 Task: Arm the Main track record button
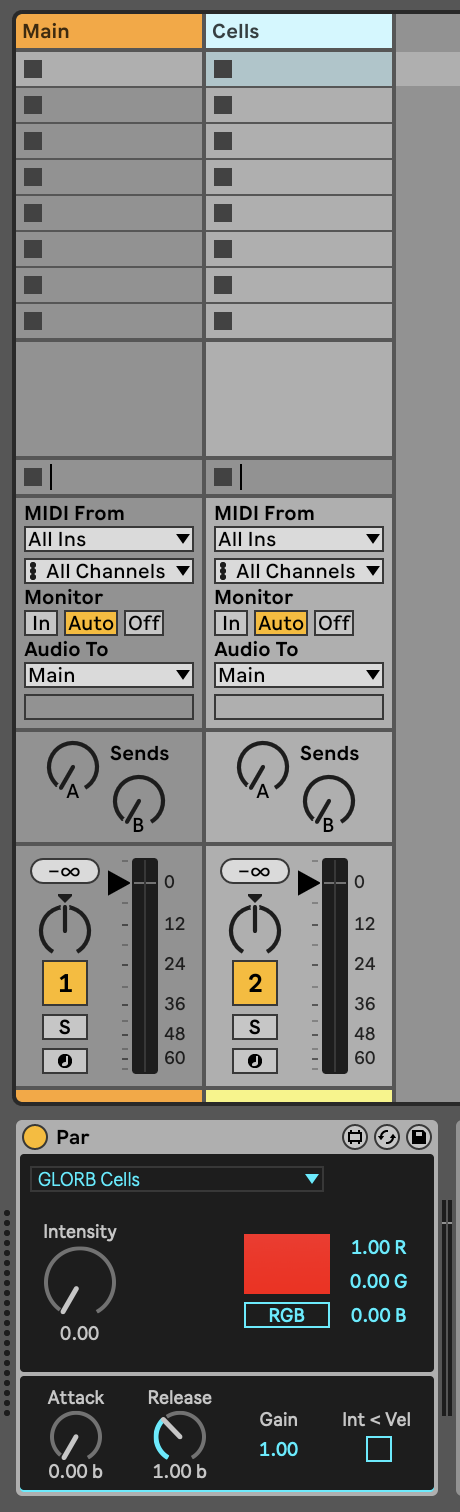pos(65,1060)
